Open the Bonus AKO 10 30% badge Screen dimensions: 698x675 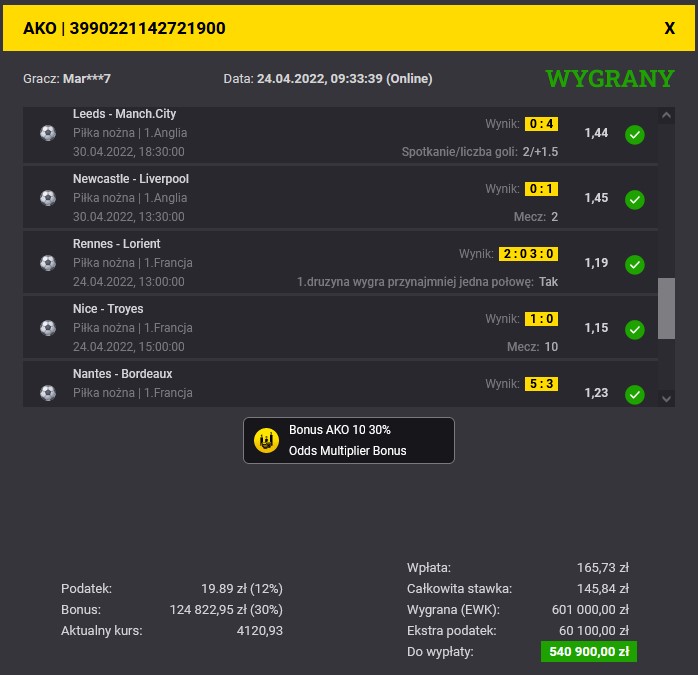click(349, 440)
